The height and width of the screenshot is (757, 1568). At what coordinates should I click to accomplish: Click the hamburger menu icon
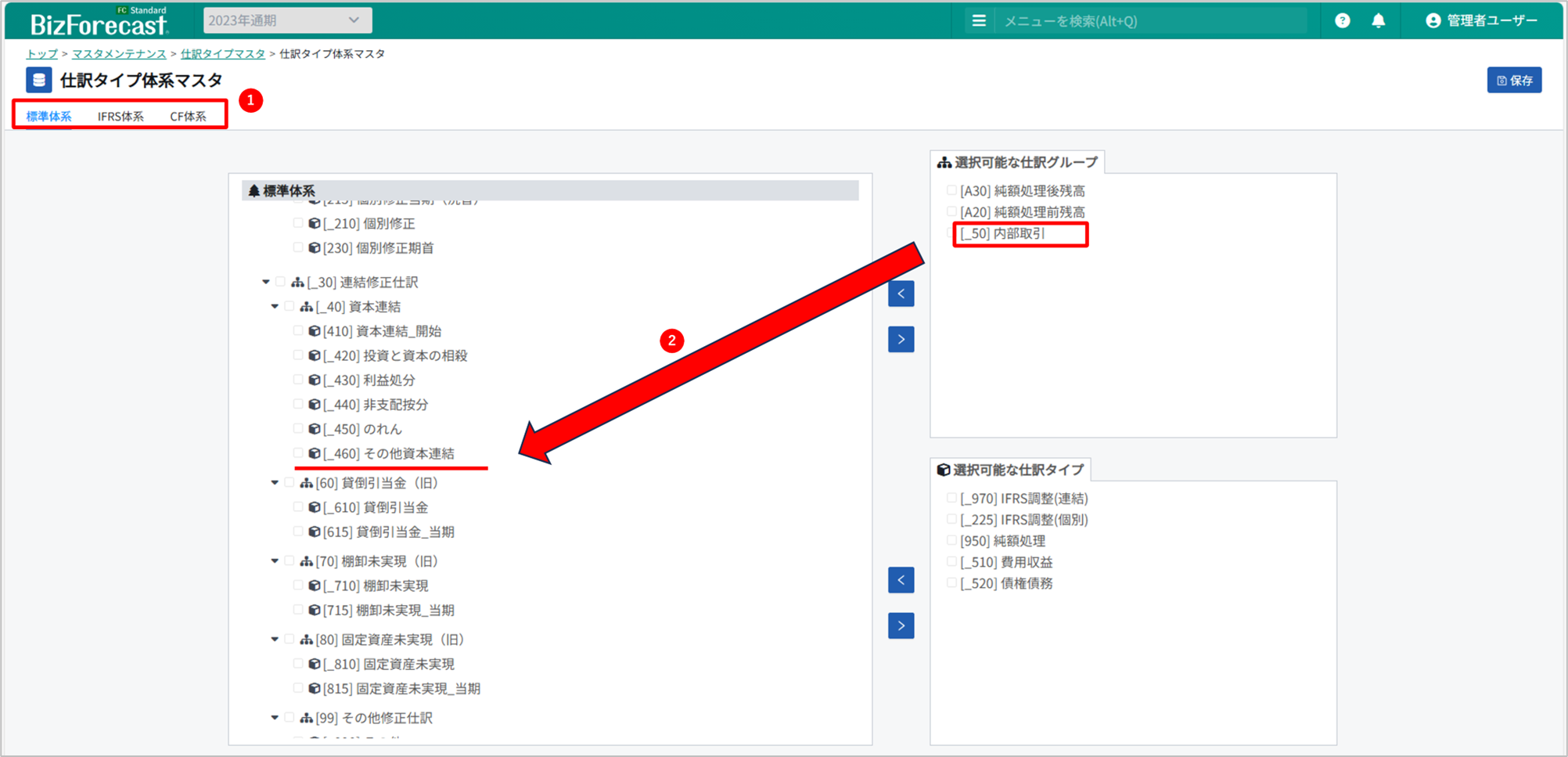coord(978,21)
